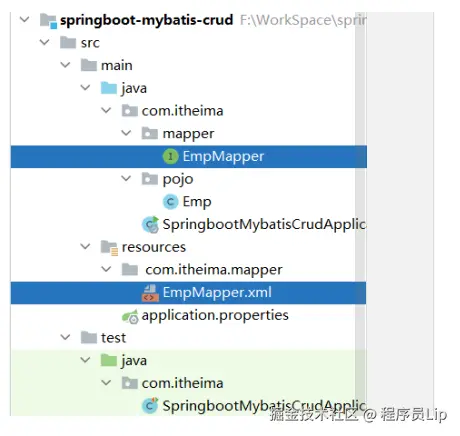Screen dimensions: 460x436
Task: Collapse the pojo package chevron
Action: tap(126, 179)
